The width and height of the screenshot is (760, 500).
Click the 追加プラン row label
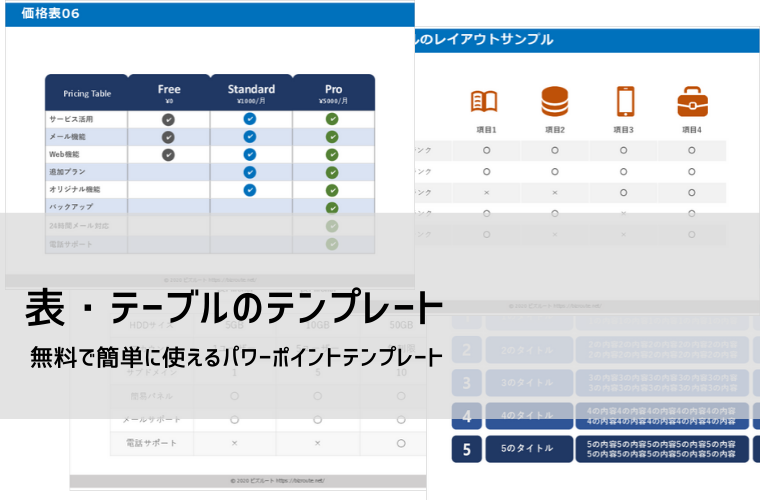[x=67, y=172]
